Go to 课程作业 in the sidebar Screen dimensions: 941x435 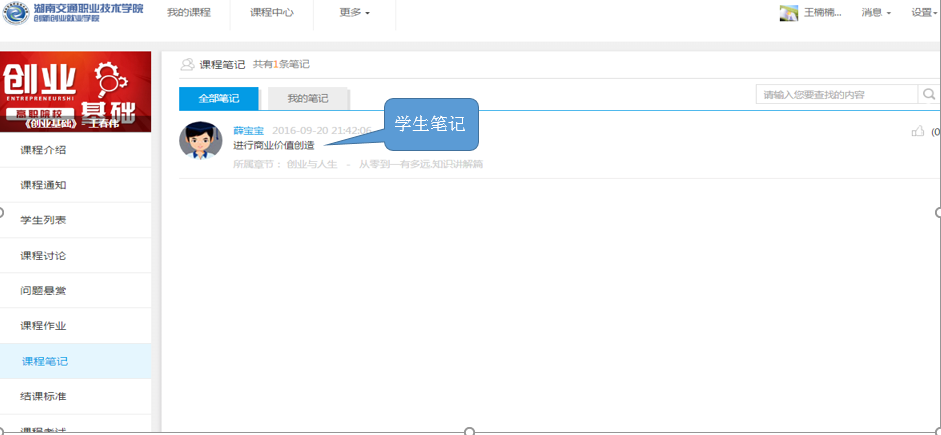point(43,326)
